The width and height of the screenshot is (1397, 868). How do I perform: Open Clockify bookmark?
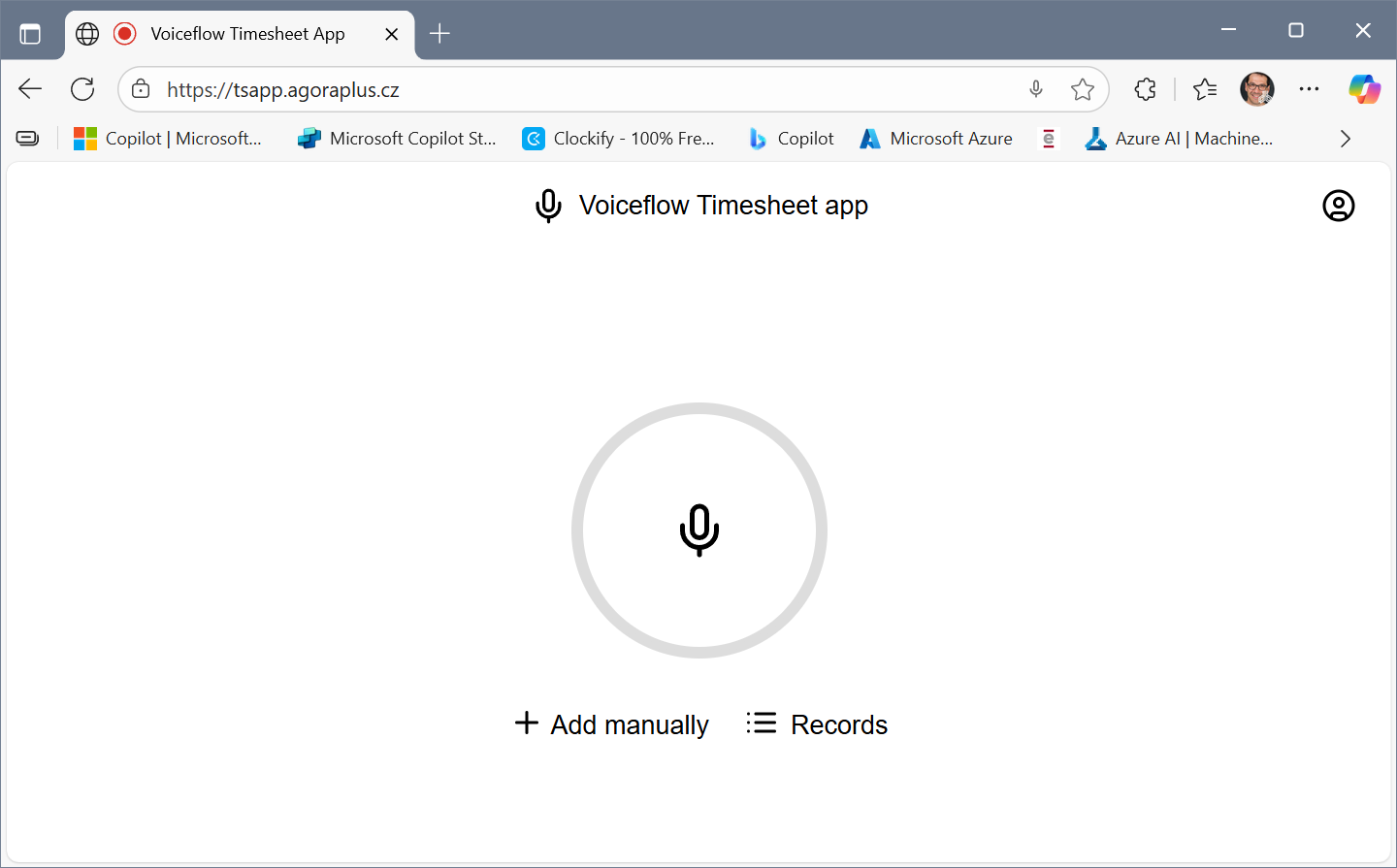coord(618,139)
